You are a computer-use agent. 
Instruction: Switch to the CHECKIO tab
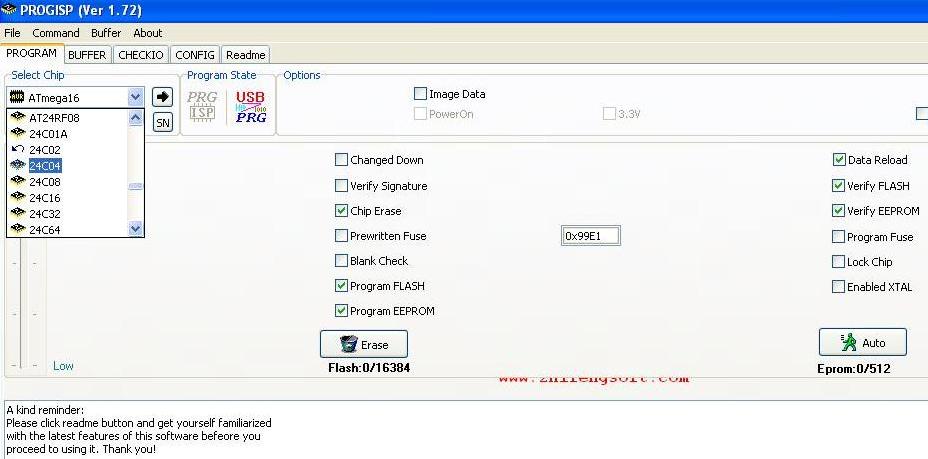click(x=141, y=55)
